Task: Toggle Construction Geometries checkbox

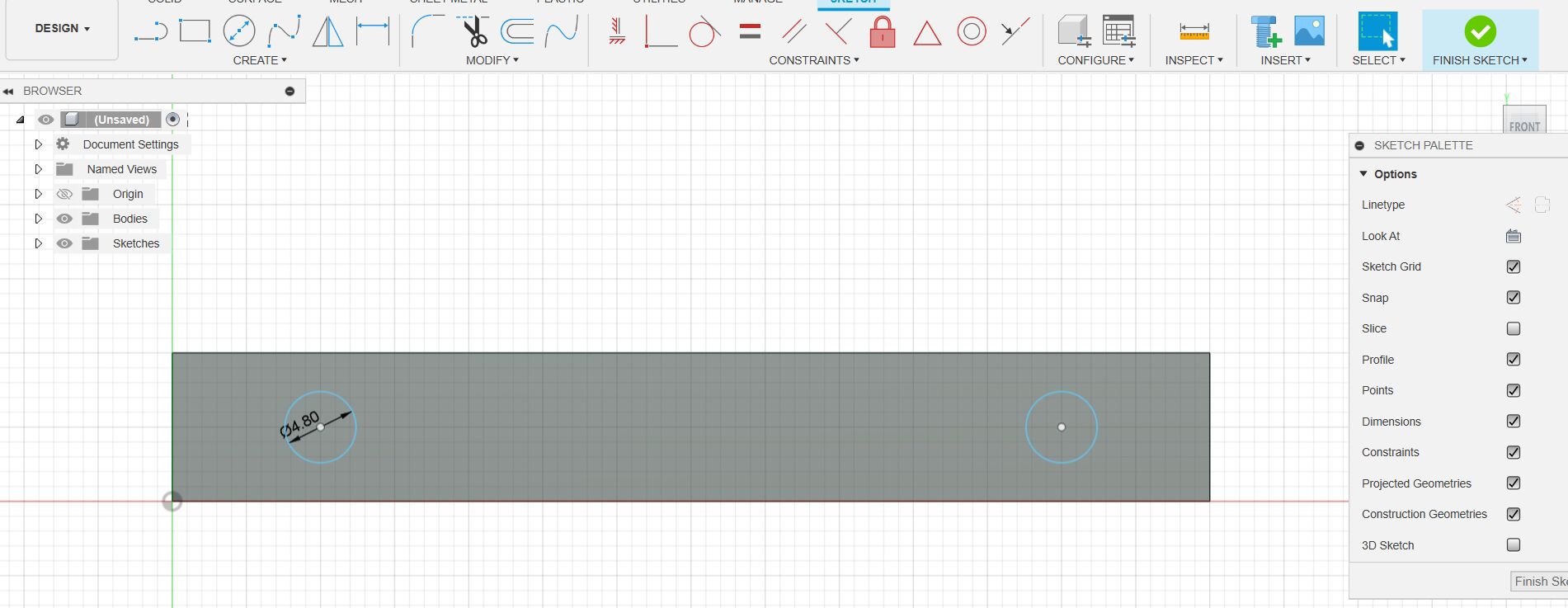Action: coord(1514,514)
